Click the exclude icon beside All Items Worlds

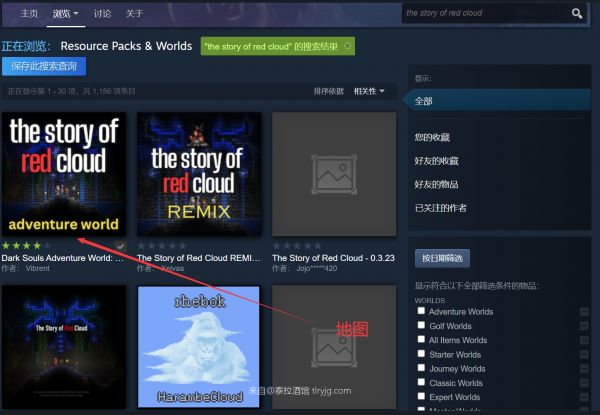584,340
